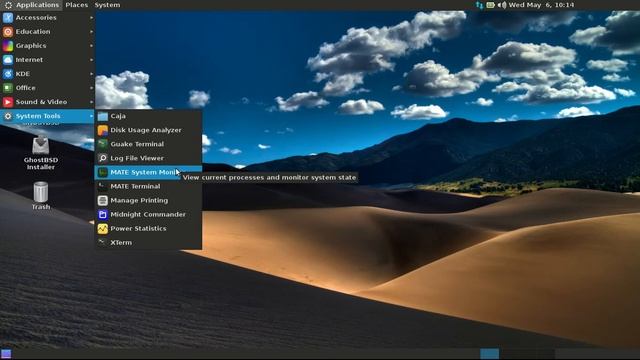
Task: Select the Internet menu label
Action: (29, 60)
